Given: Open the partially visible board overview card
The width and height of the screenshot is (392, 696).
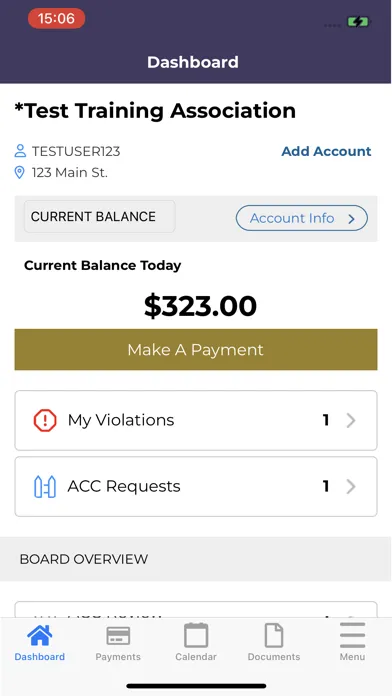Looking at the screenshot, I should (196, 609).
